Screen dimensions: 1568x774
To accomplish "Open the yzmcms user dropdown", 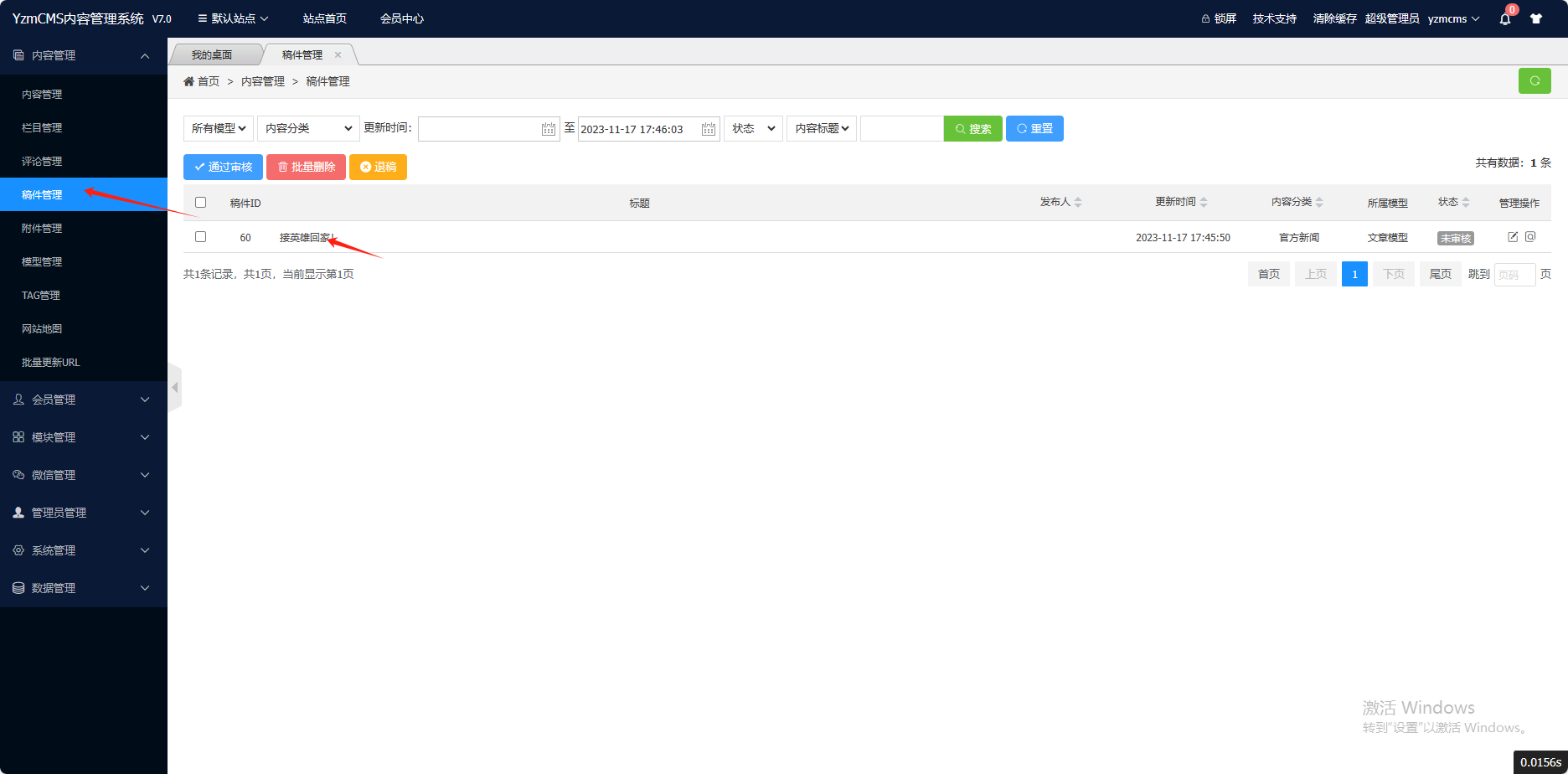I will [x=1453, y=18].
